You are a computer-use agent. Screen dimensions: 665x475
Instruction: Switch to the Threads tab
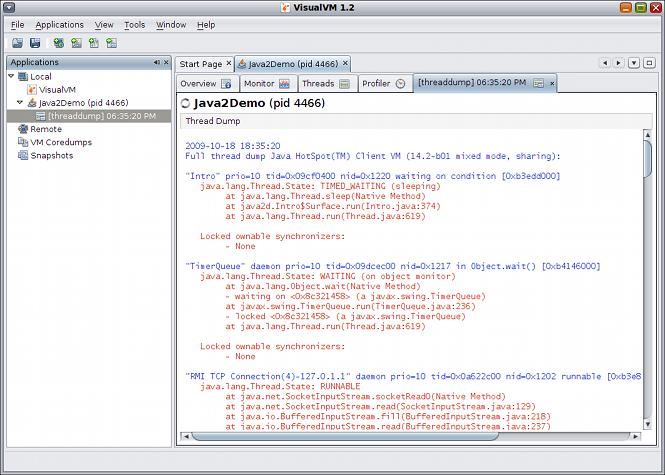[x=327, y=84]
